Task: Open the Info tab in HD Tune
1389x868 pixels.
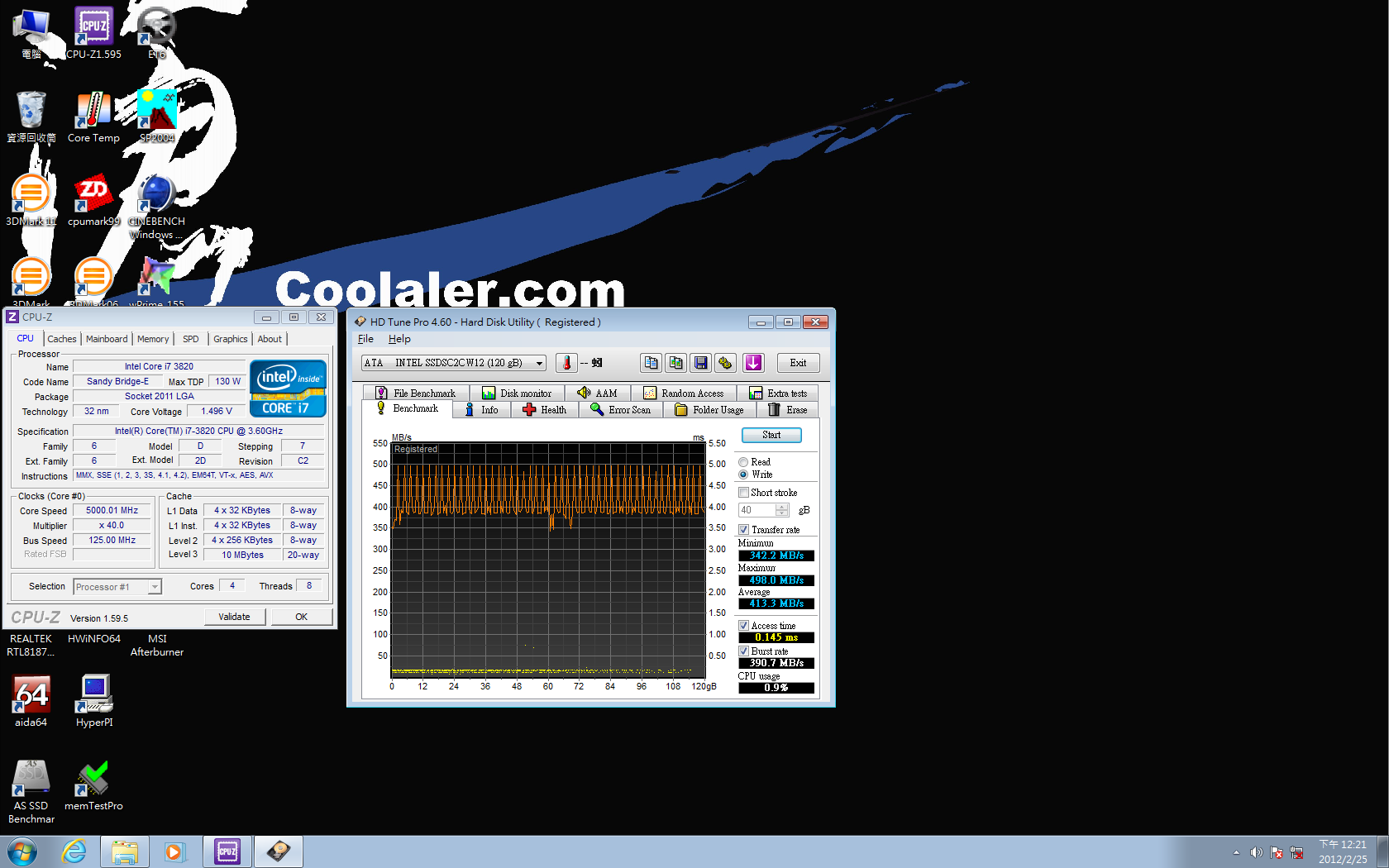Action: pyautogui.click(x=482, y=410)
